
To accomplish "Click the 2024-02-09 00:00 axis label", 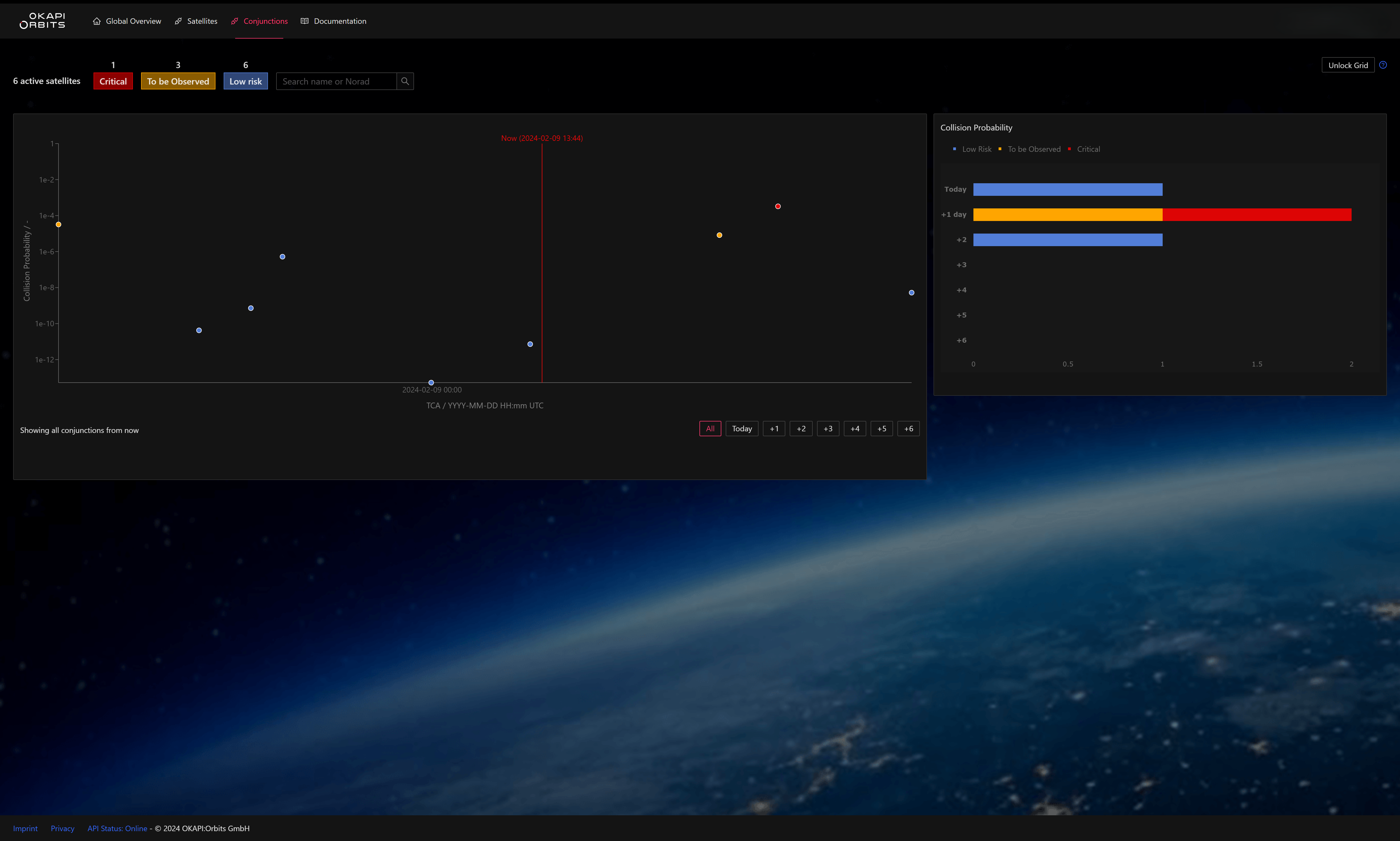I will tap(432, 390).
